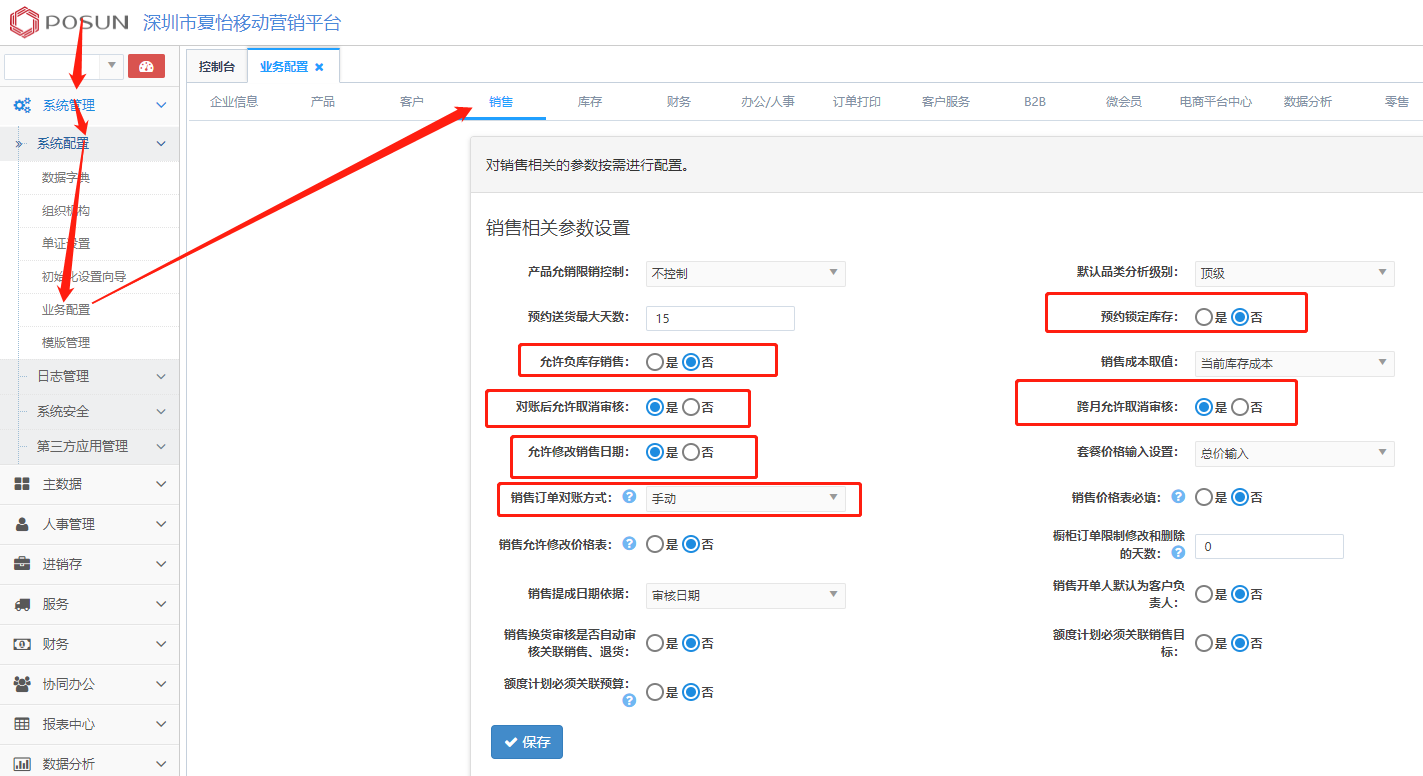Open the 销售成本取值 dropdown

[x=1294, y=363]
